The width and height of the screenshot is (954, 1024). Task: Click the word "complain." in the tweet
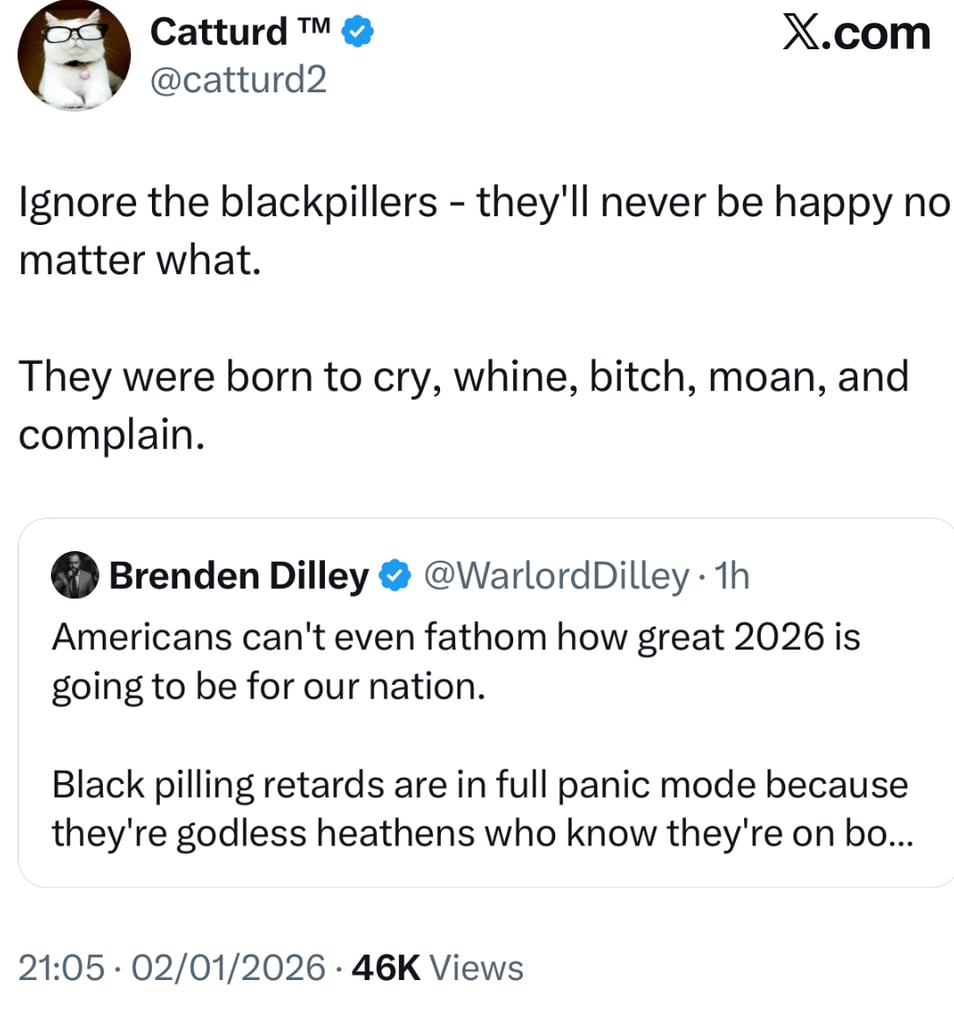pyautogui.click(x=104, y=436)
